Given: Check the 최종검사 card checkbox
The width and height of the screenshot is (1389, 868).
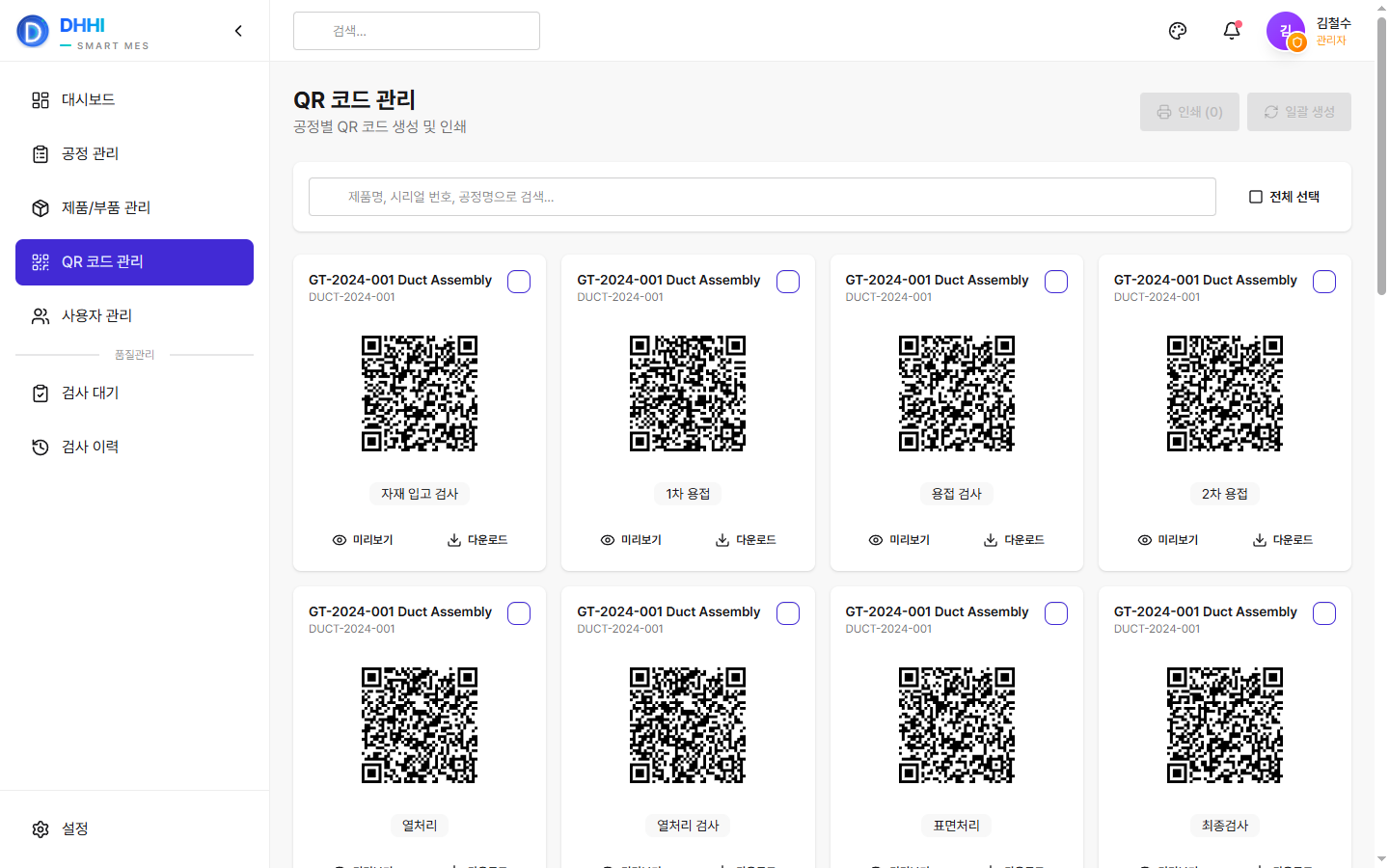Looking at the screenshot, I should (1324, 613).
